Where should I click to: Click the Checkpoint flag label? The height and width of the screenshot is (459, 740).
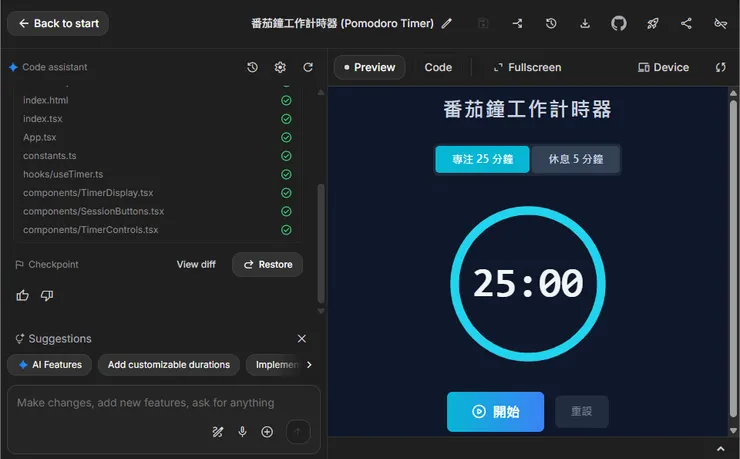tap(47, 265)
